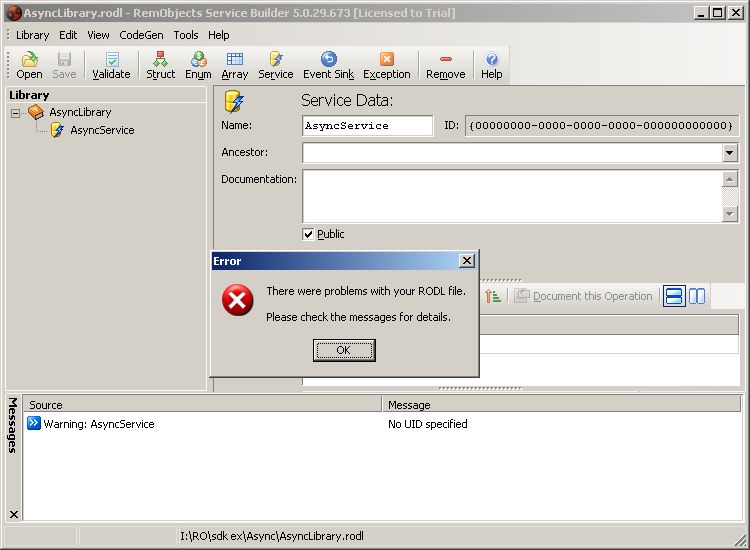The width and height of the screenshot is (750, 550).
Task: Switch to horizontal split layout icon
Action: [x=674, y=296]
